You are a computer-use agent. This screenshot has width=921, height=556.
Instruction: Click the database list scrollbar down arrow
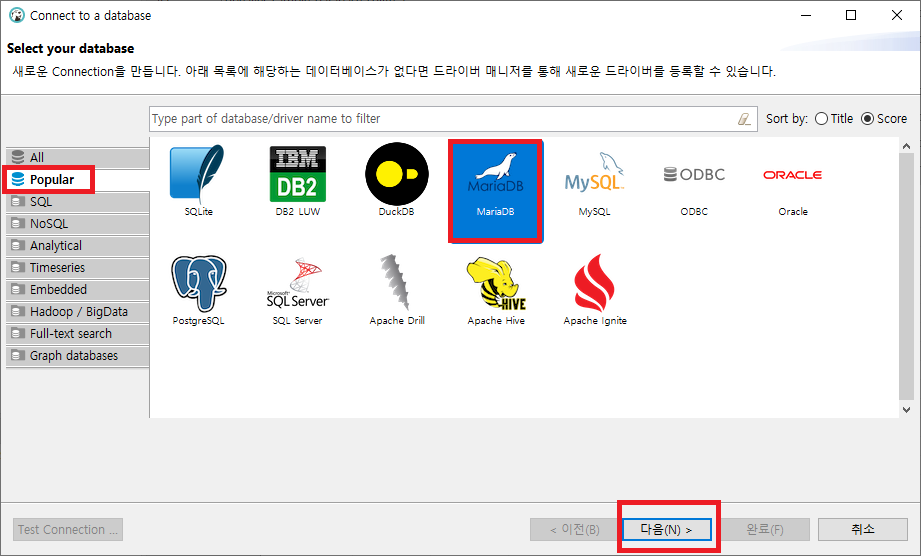906,410
